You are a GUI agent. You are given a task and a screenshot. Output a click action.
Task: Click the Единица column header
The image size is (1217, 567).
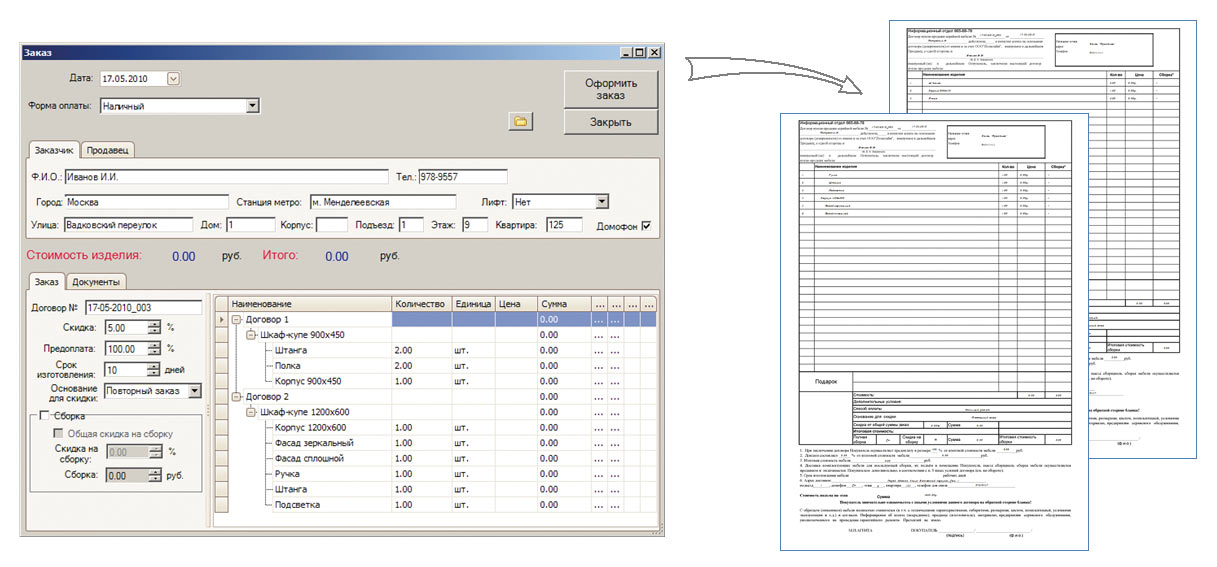coord(473,303)
